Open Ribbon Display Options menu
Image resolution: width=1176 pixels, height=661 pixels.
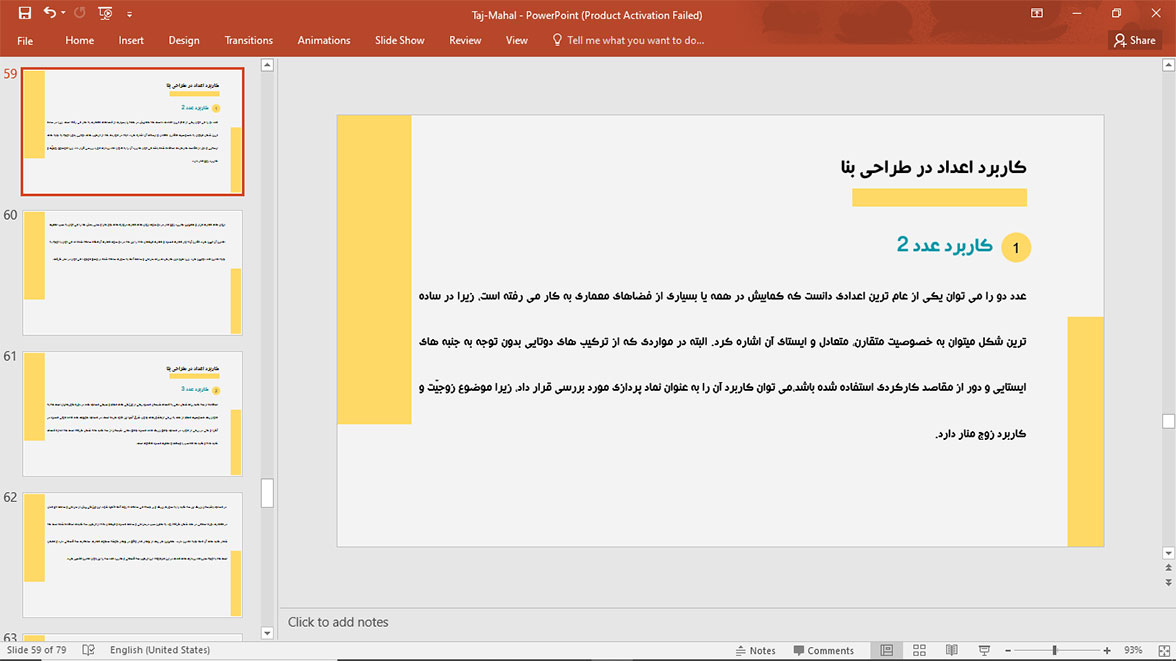tap(1037, 14)
